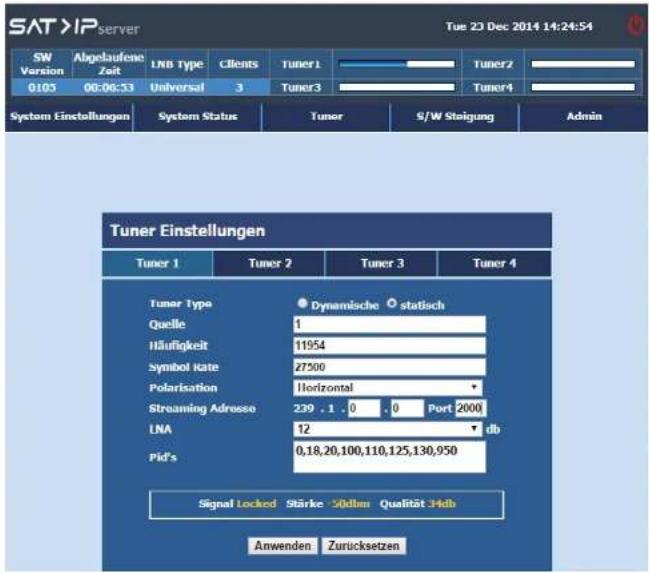
Task: Switch to the Tuner 3 tab
Action: pyautogui.click(x=382, y=263)
